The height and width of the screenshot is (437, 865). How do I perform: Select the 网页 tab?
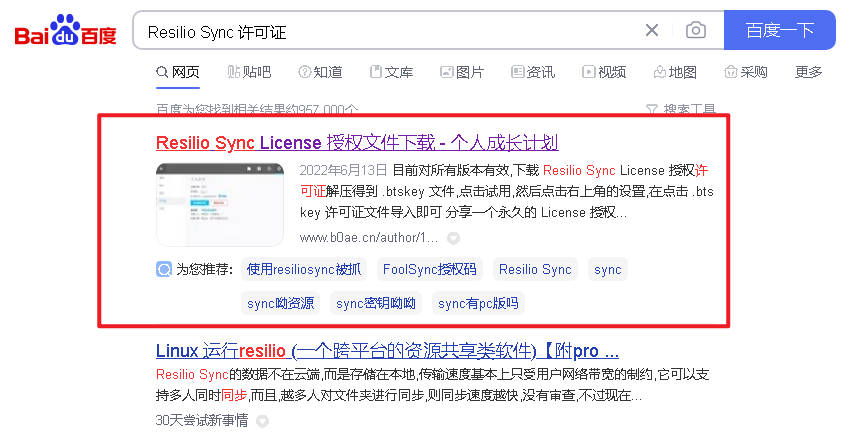pos(178,72)
